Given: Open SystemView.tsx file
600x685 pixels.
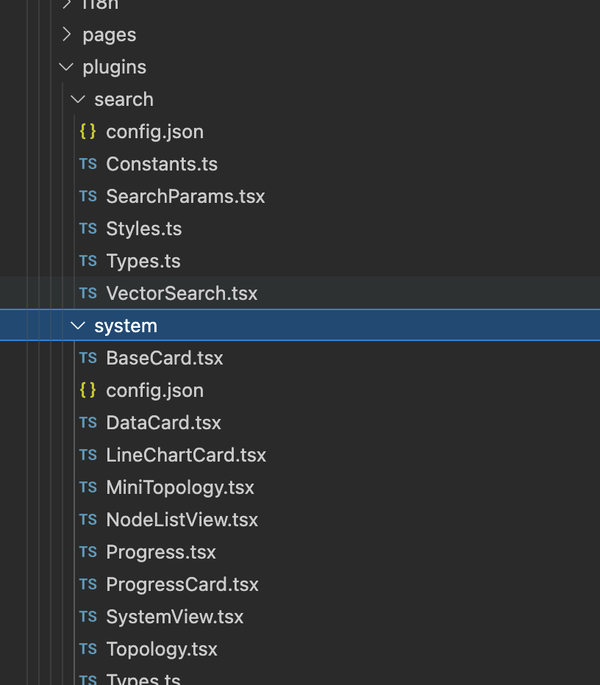Looking at the screenshot, I should click(175, 617).
